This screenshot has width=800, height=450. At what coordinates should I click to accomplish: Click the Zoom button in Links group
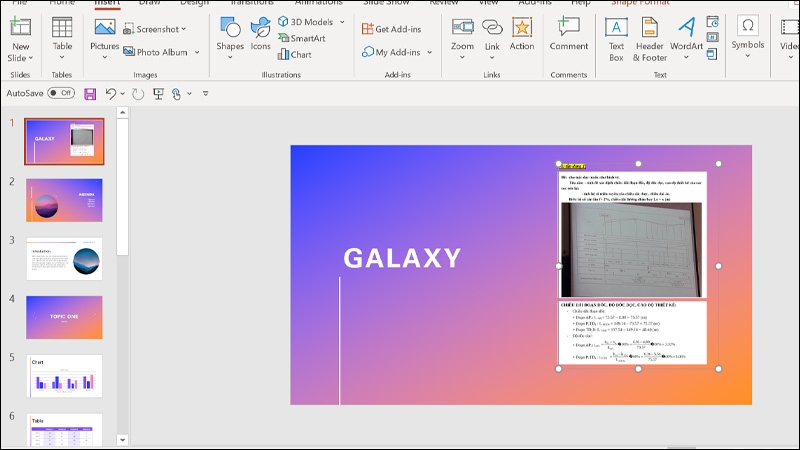pyautogui.click(x=462, y=37)
